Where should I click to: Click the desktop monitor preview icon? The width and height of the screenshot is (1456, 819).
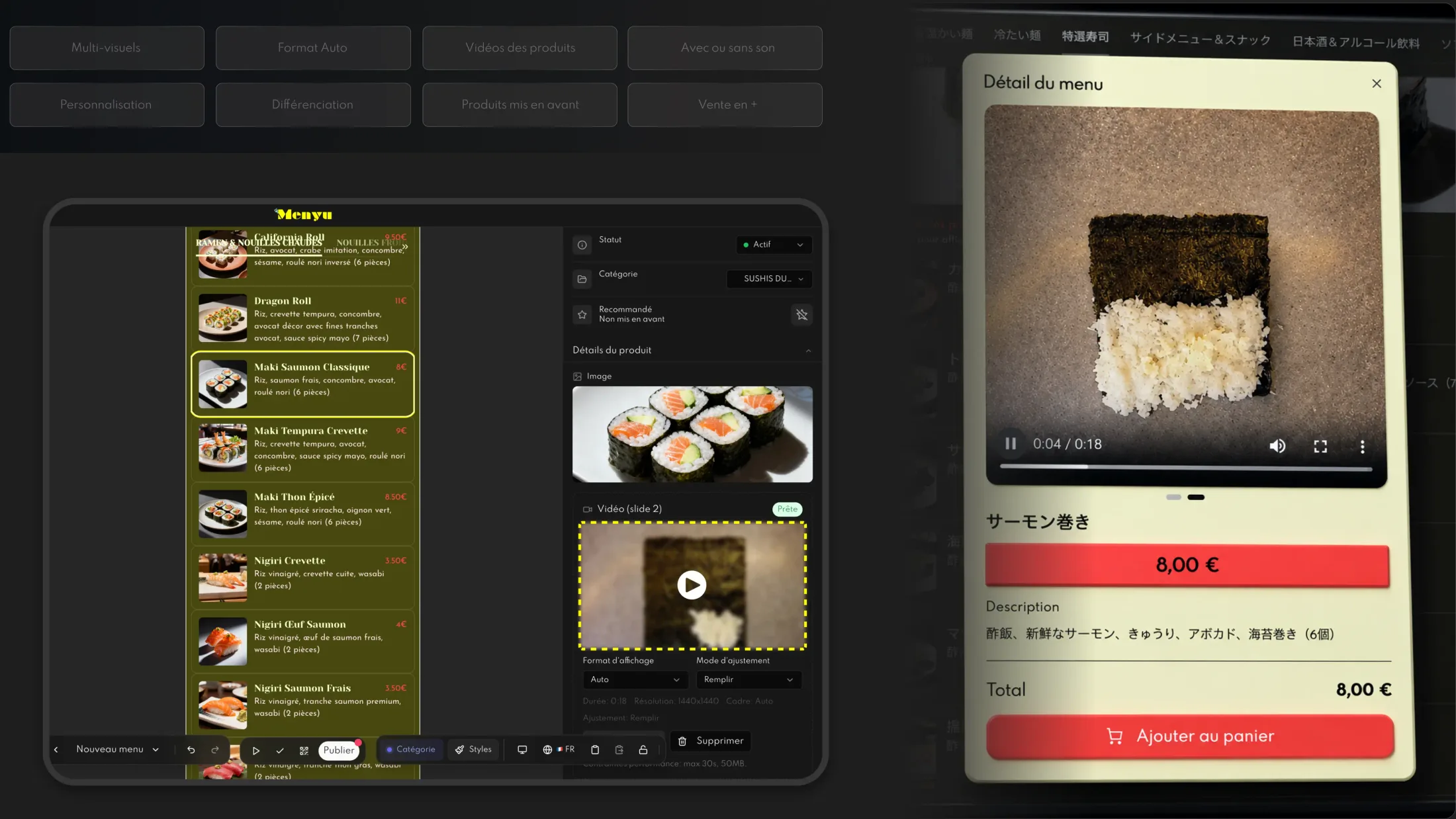coord(522,750)
